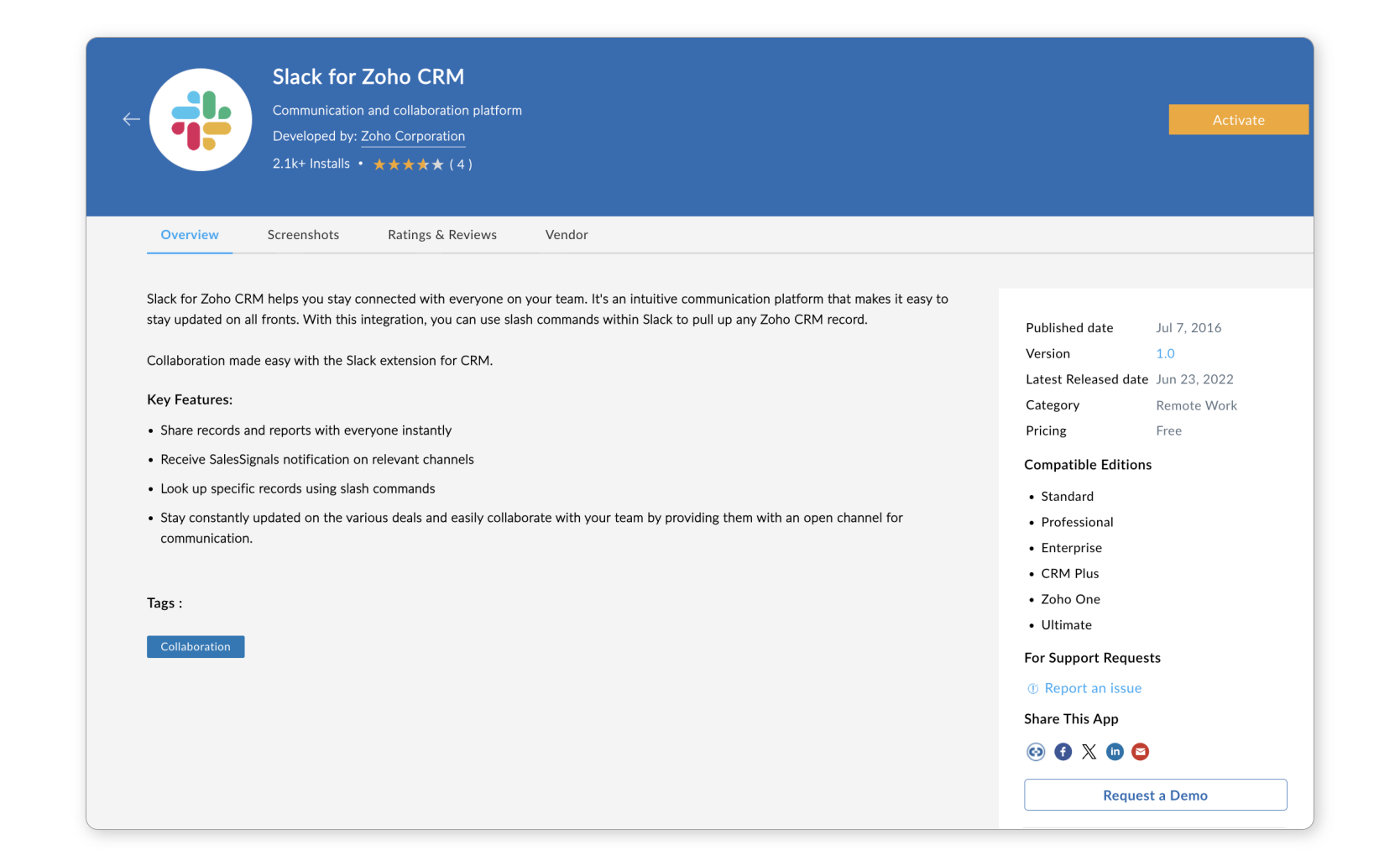1400x866 pixels.
Task: Switch to the Screenshots tab
Action: pyautogui.click(x=303, y=235)
